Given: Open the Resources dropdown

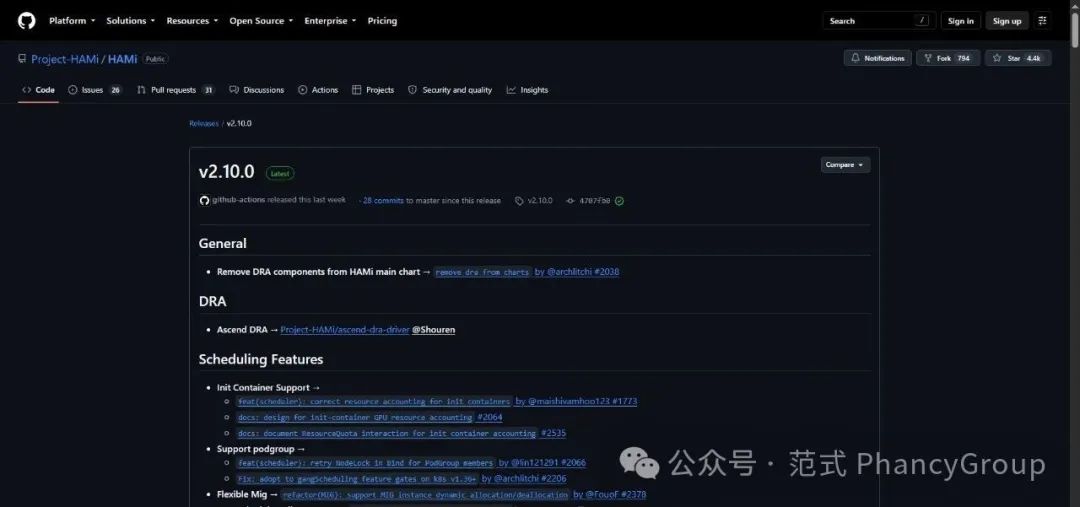Looking at the screenshot, I should (192, 21).
